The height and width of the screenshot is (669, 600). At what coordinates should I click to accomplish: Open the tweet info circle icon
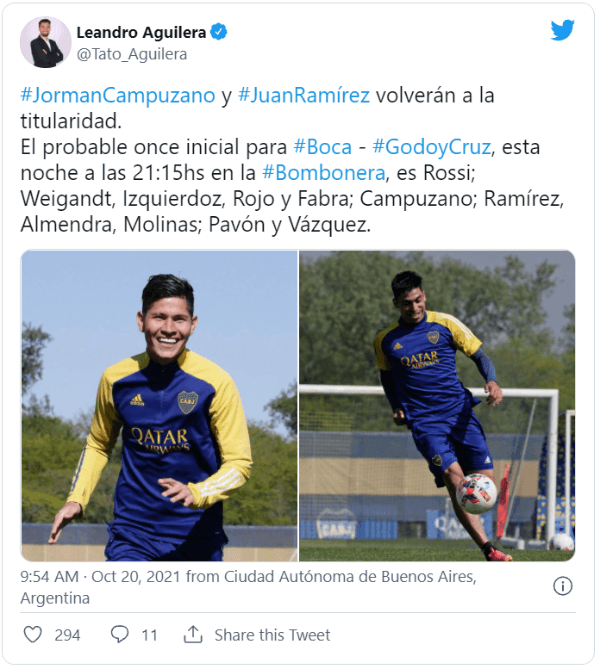562,586
